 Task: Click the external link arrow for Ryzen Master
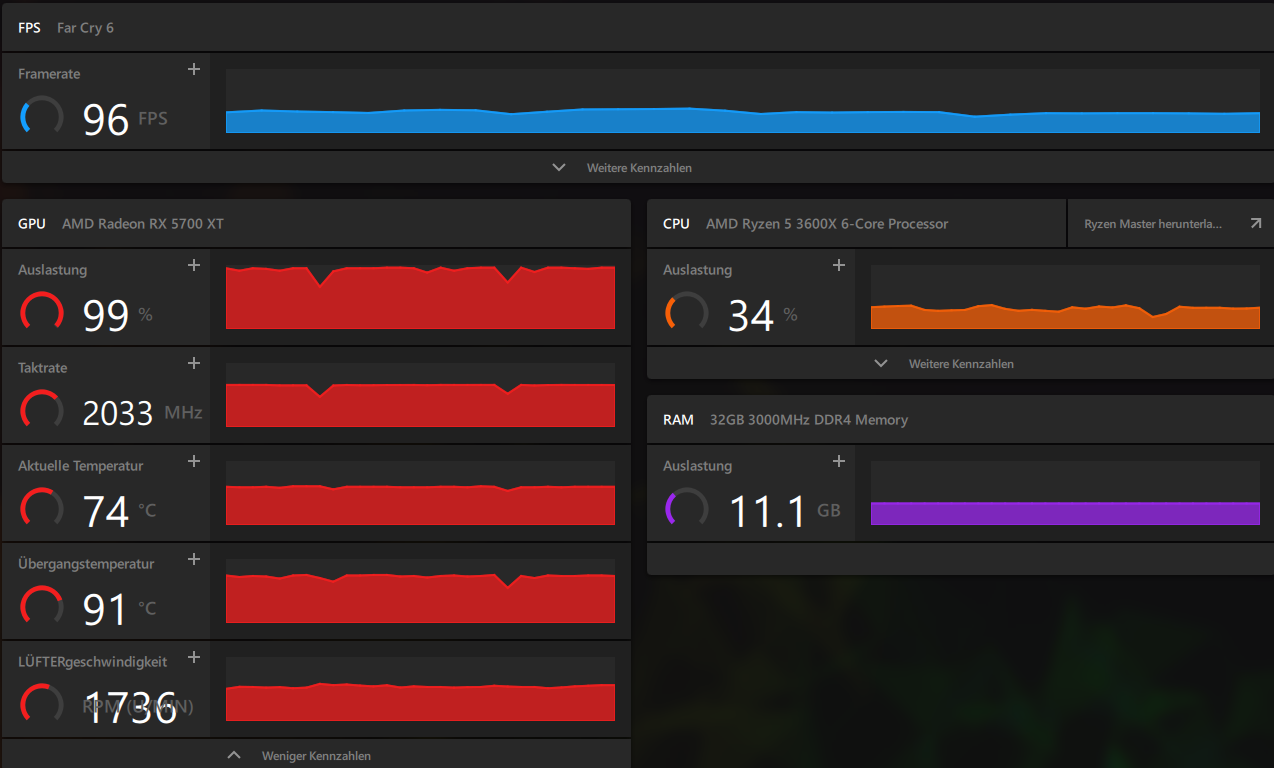[x=1256, y=224]
